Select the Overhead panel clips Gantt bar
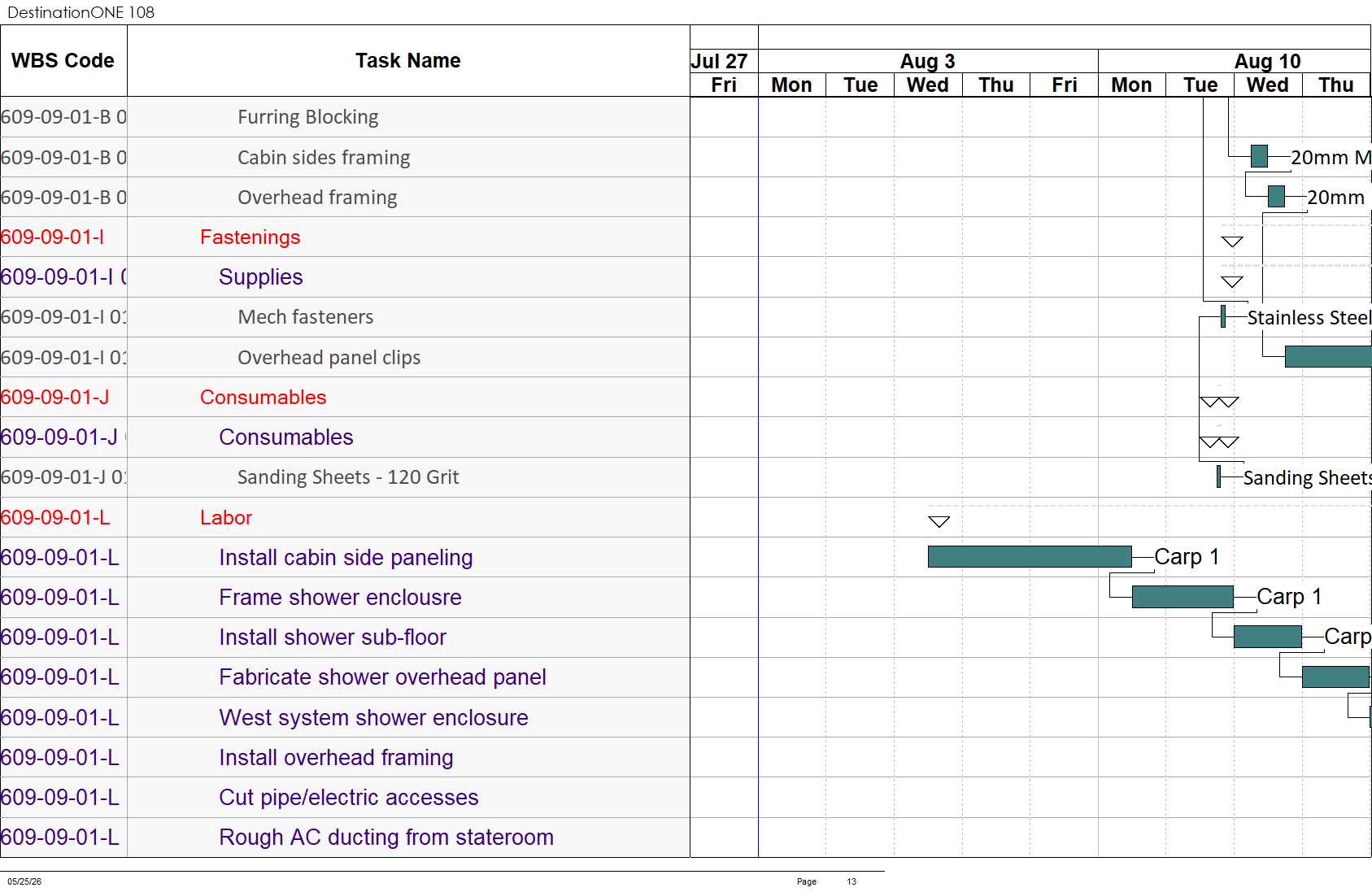 click(x=1328, y=356)
